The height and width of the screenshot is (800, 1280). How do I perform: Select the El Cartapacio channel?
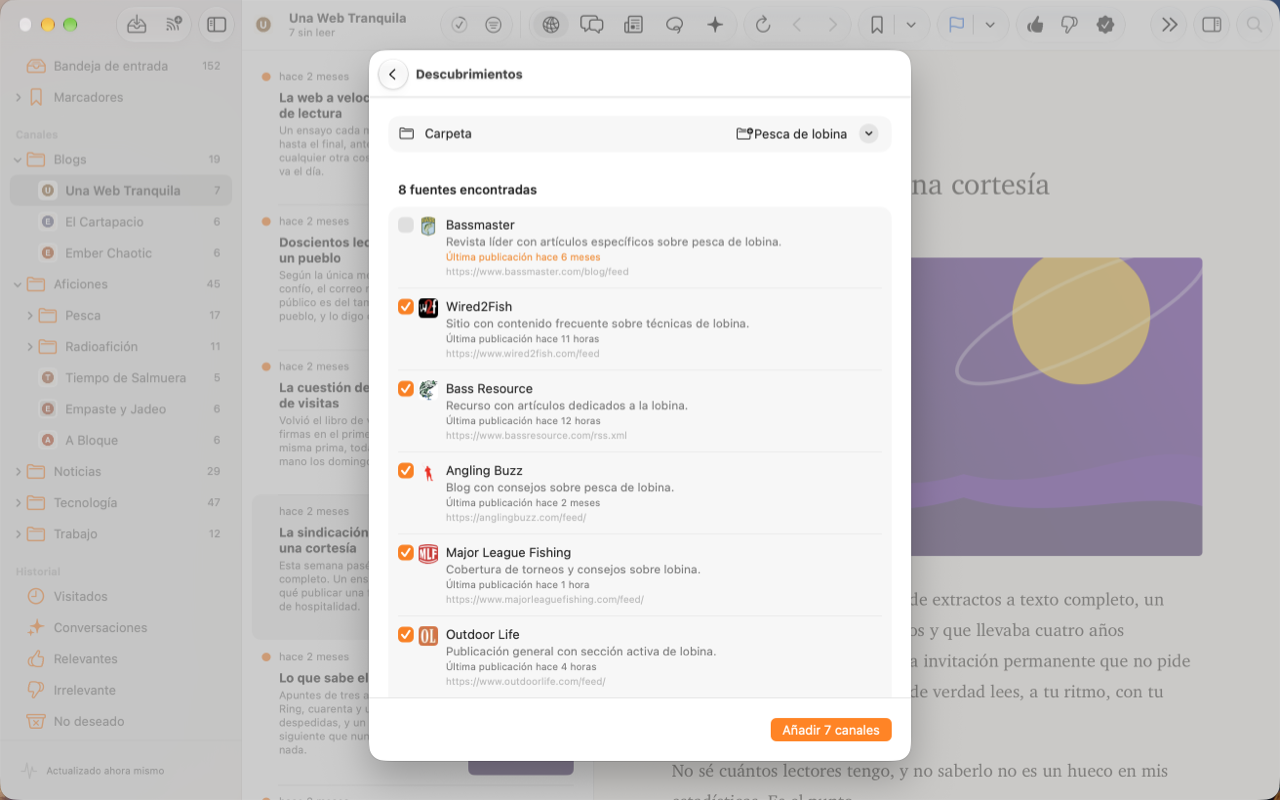point(121,222)
